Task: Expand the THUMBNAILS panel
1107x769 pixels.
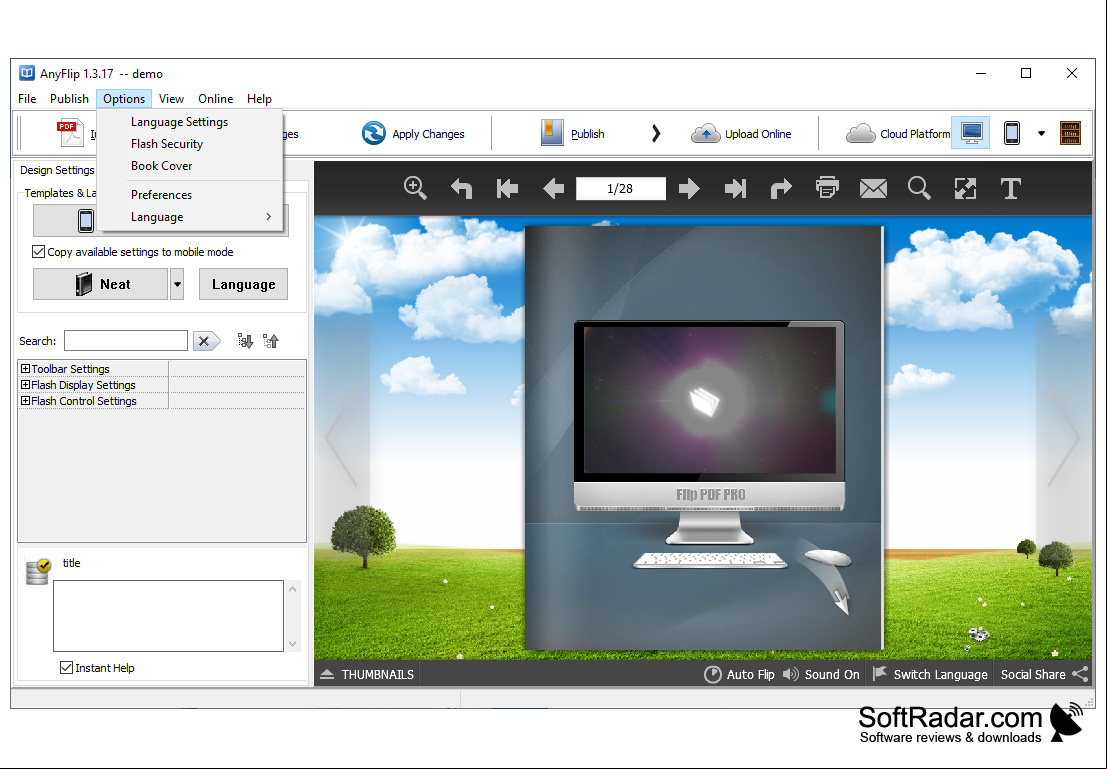Action: point(367,674)
